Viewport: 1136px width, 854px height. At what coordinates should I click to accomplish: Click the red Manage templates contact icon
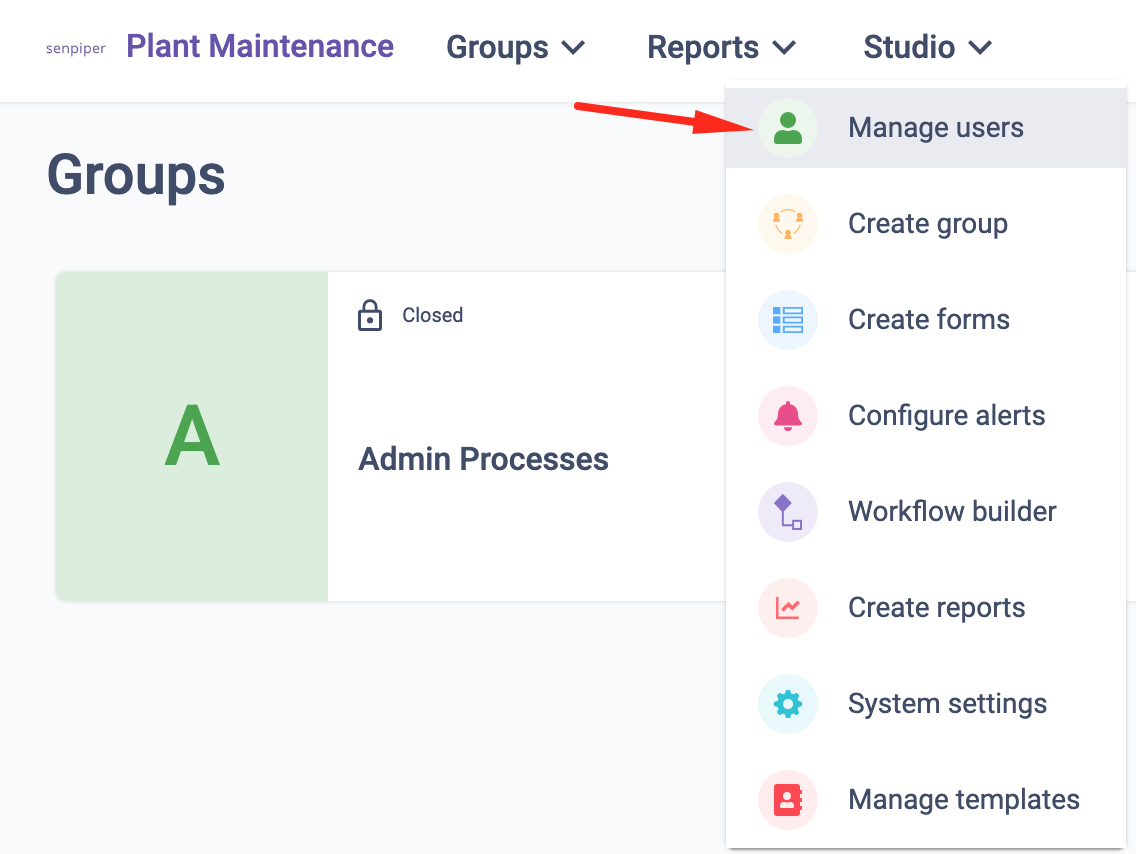click(x=788, y=800)
